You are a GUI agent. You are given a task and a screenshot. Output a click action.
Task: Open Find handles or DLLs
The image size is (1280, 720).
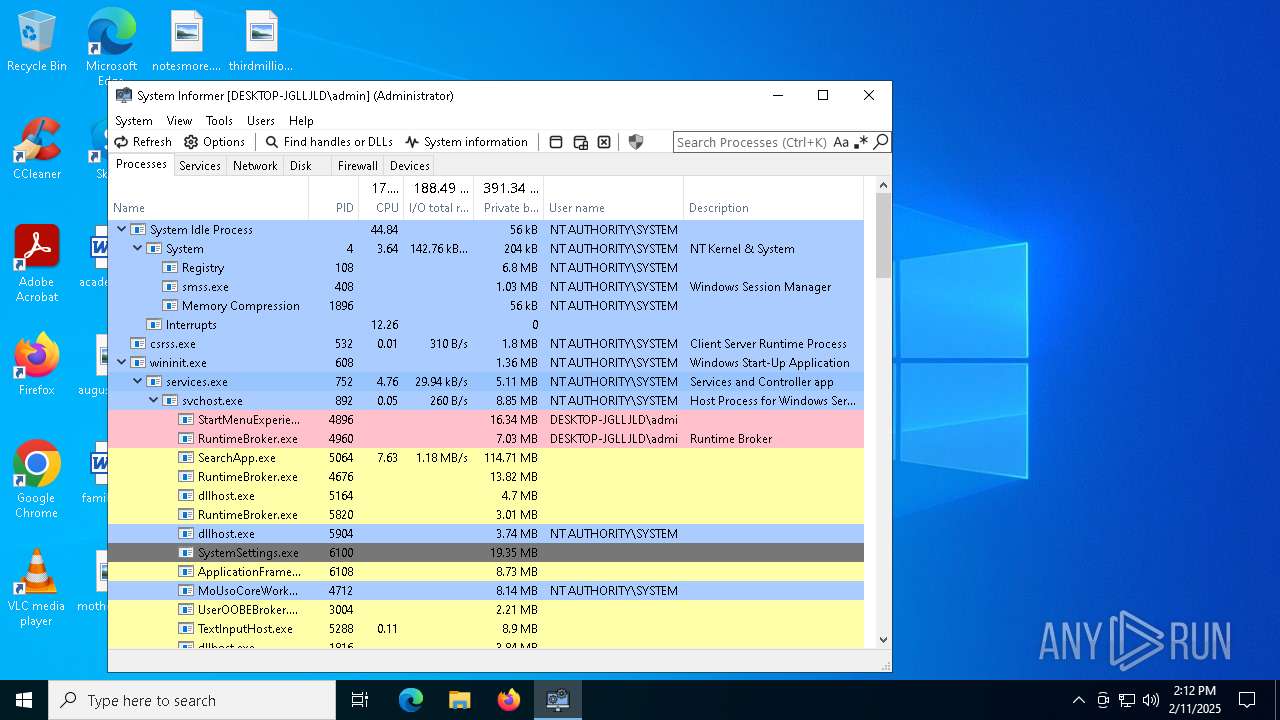329,142
